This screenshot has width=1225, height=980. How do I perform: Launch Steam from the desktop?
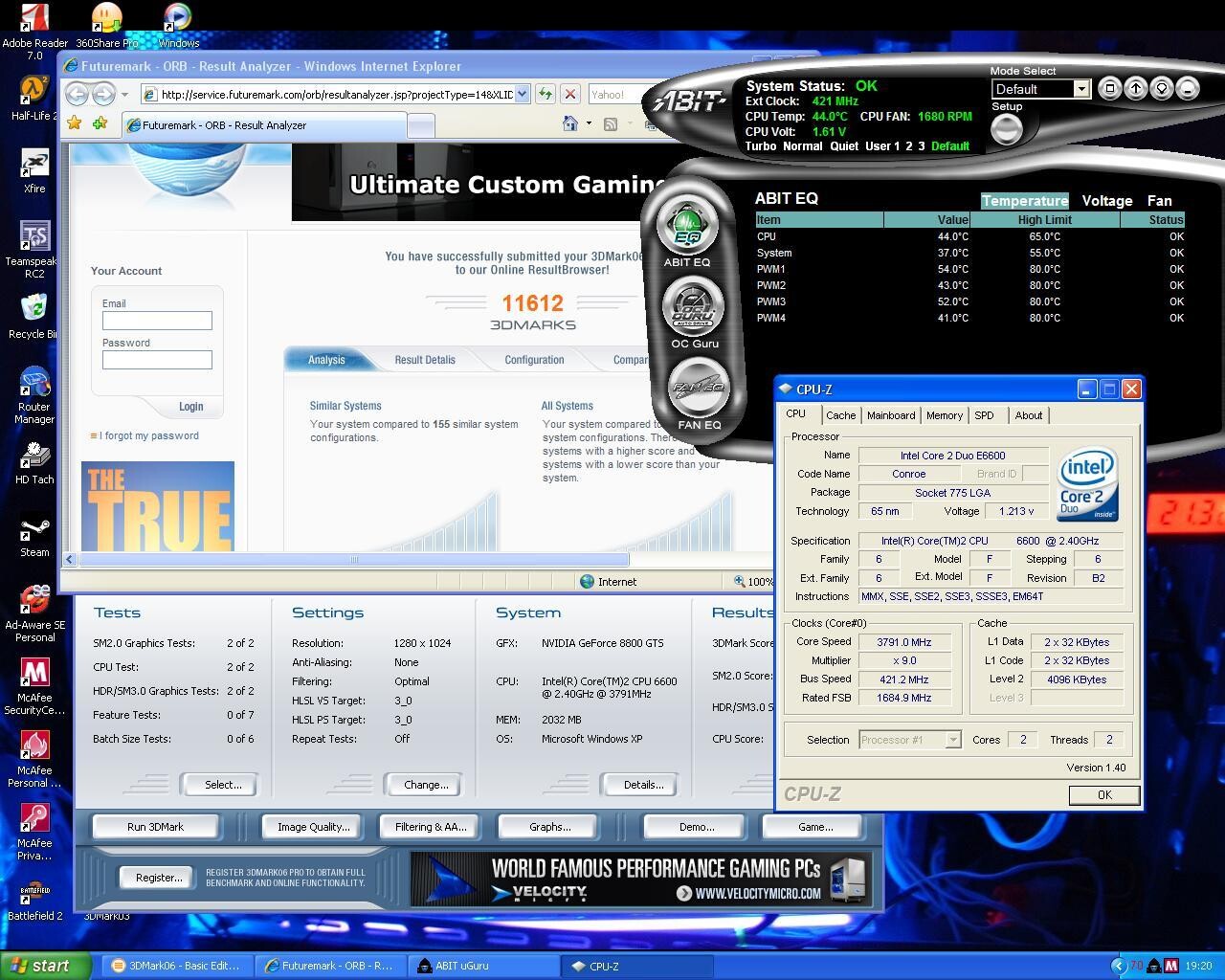pyautogui.click(x=34, y=528)
